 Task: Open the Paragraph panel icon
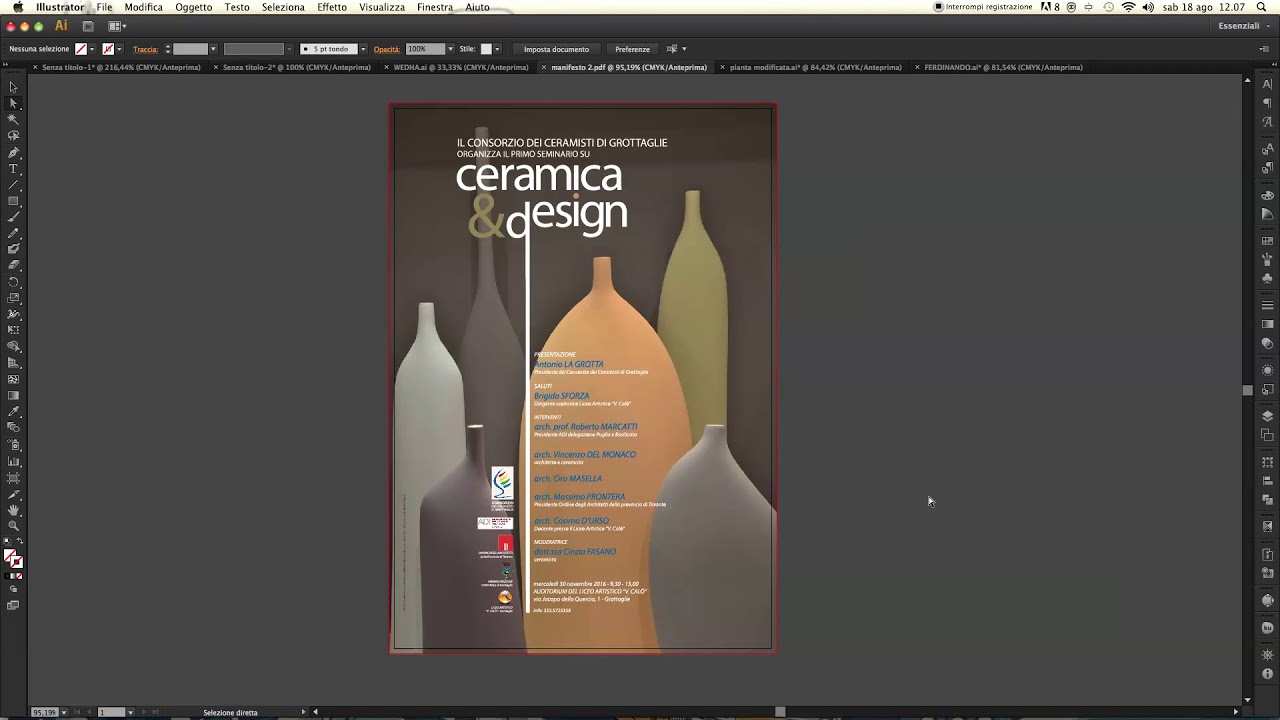click(x=1267, y=102)
